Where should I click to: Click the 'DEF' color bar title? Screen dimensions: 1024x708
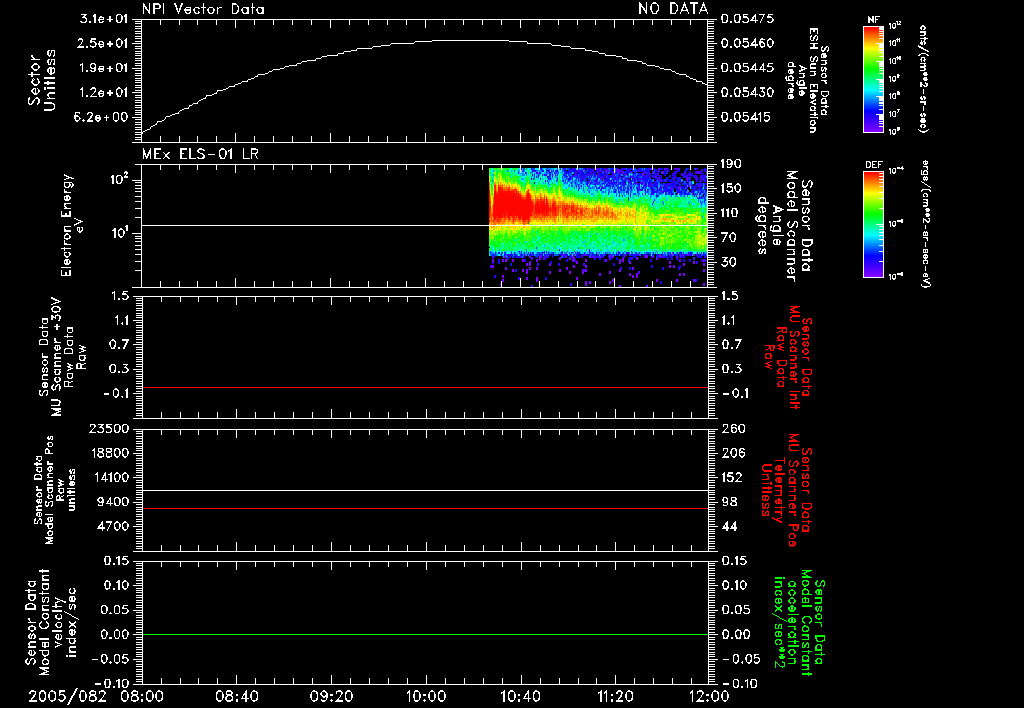[x=874, y=165]
